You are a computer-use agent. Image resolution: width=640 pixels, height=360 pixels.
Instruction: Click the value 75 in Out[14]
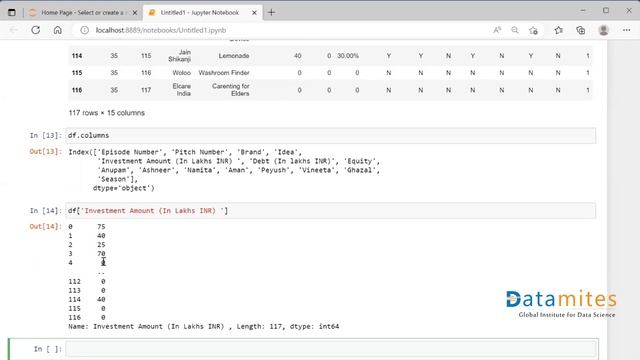coord(101,227)
